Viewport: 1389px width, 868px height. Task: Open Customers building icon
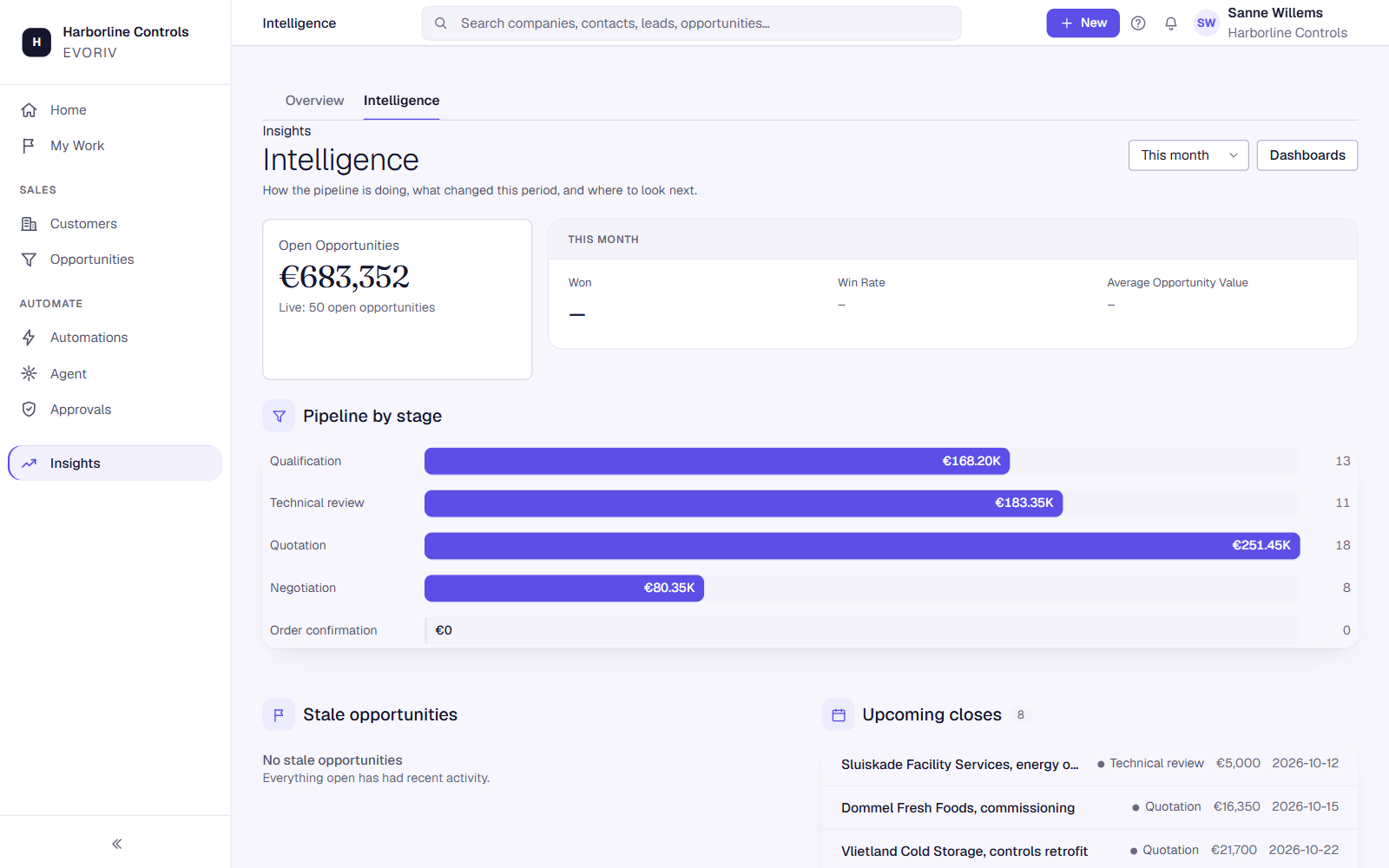[29, 224]
